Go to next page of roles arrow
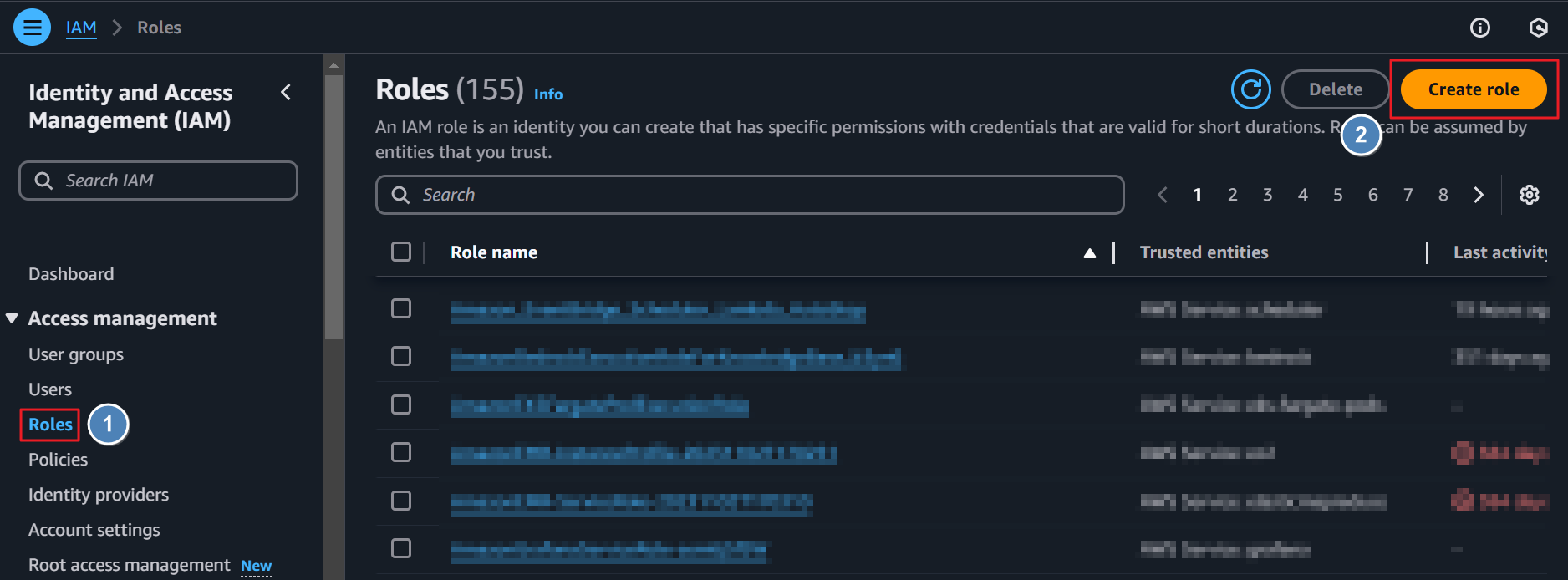The height and width of the screenshot is (580, 1568). (x=1478, y=195)
